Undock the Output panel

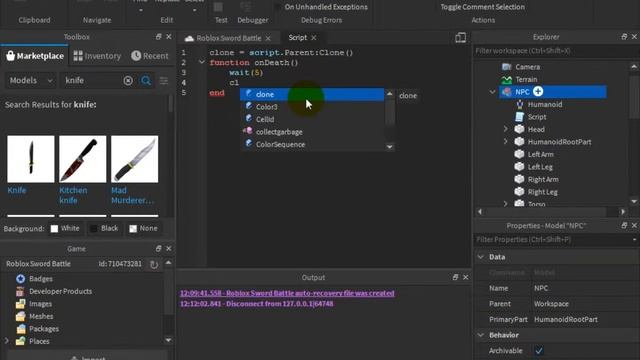(x=456, y=277)
